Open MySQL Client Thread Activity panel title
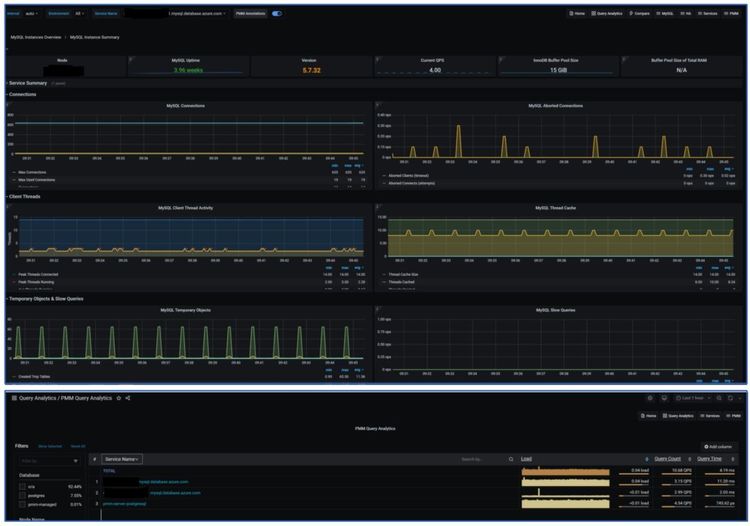 point(186,208)
